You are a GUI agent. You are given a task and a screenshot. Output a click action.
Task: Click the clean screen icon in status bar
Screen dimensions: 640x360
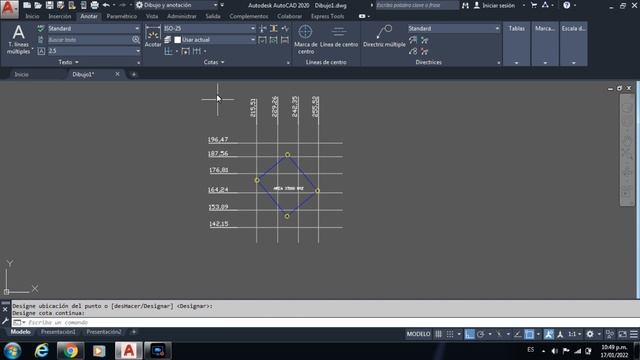(x=622, y=334)
